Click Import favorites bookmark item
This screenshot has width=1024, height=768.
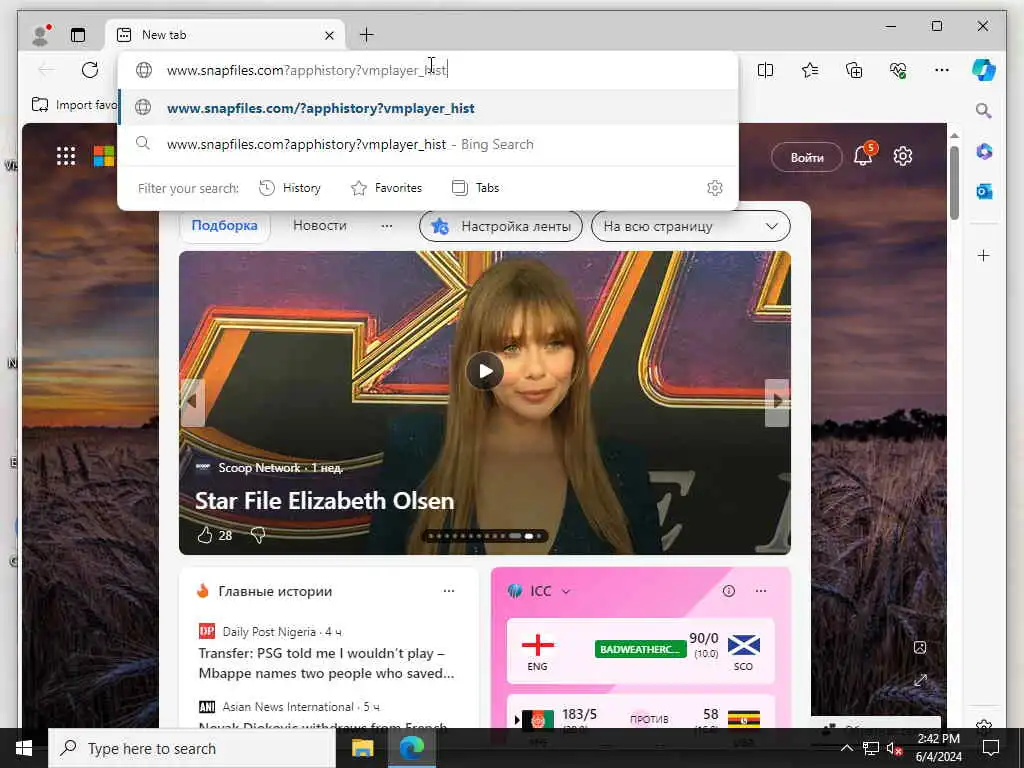click(x=74, y=104)
